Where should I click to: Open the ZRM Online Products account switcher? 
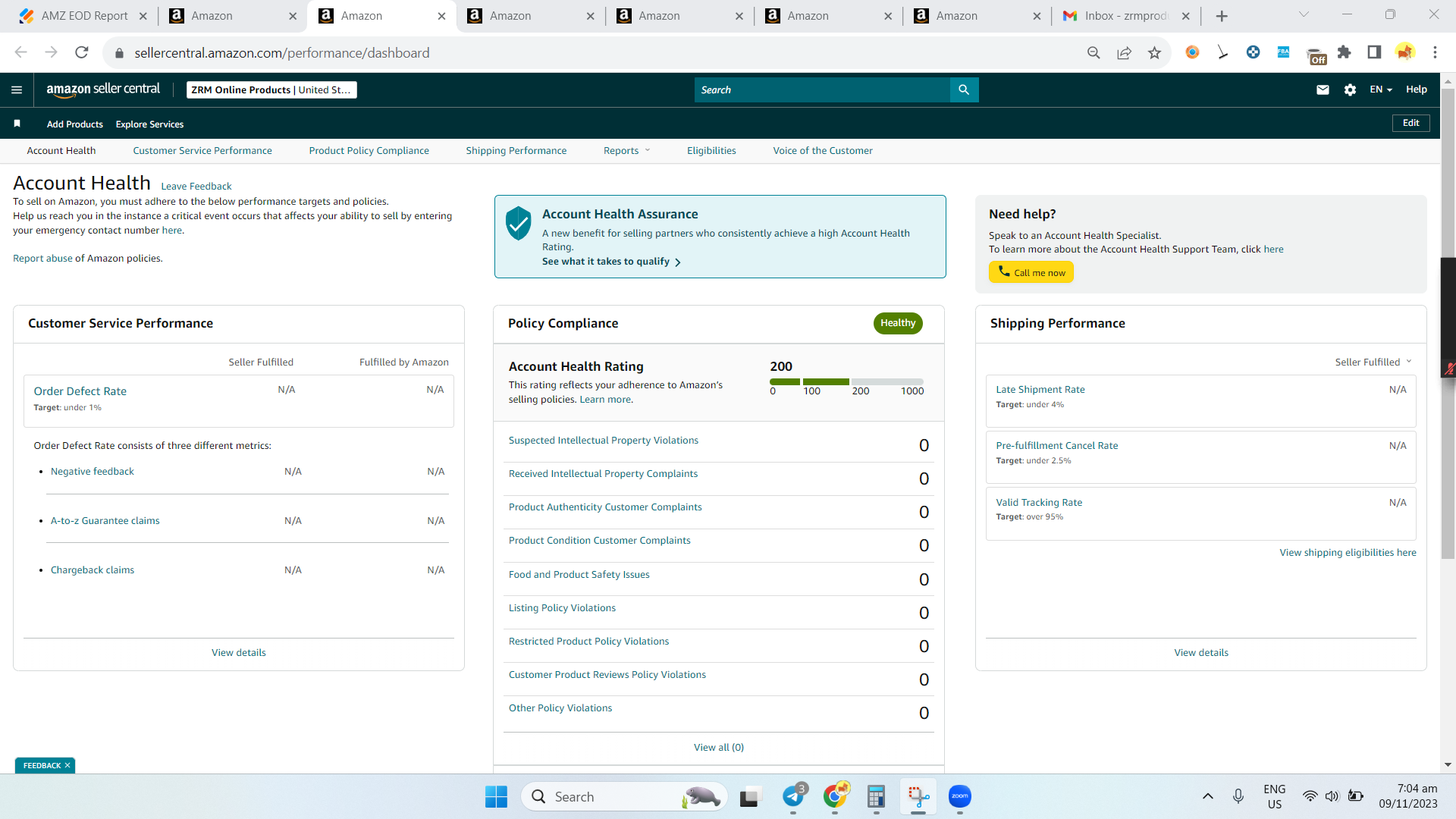(271, 89)
